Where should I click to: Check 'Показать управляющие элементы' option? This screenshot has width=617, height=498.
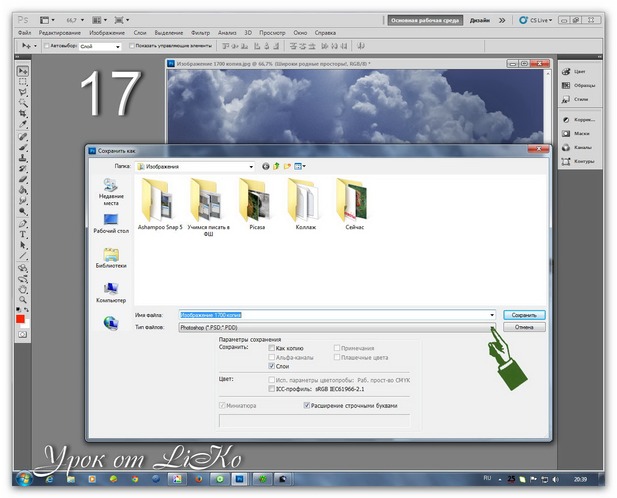[x=132, y=46]
